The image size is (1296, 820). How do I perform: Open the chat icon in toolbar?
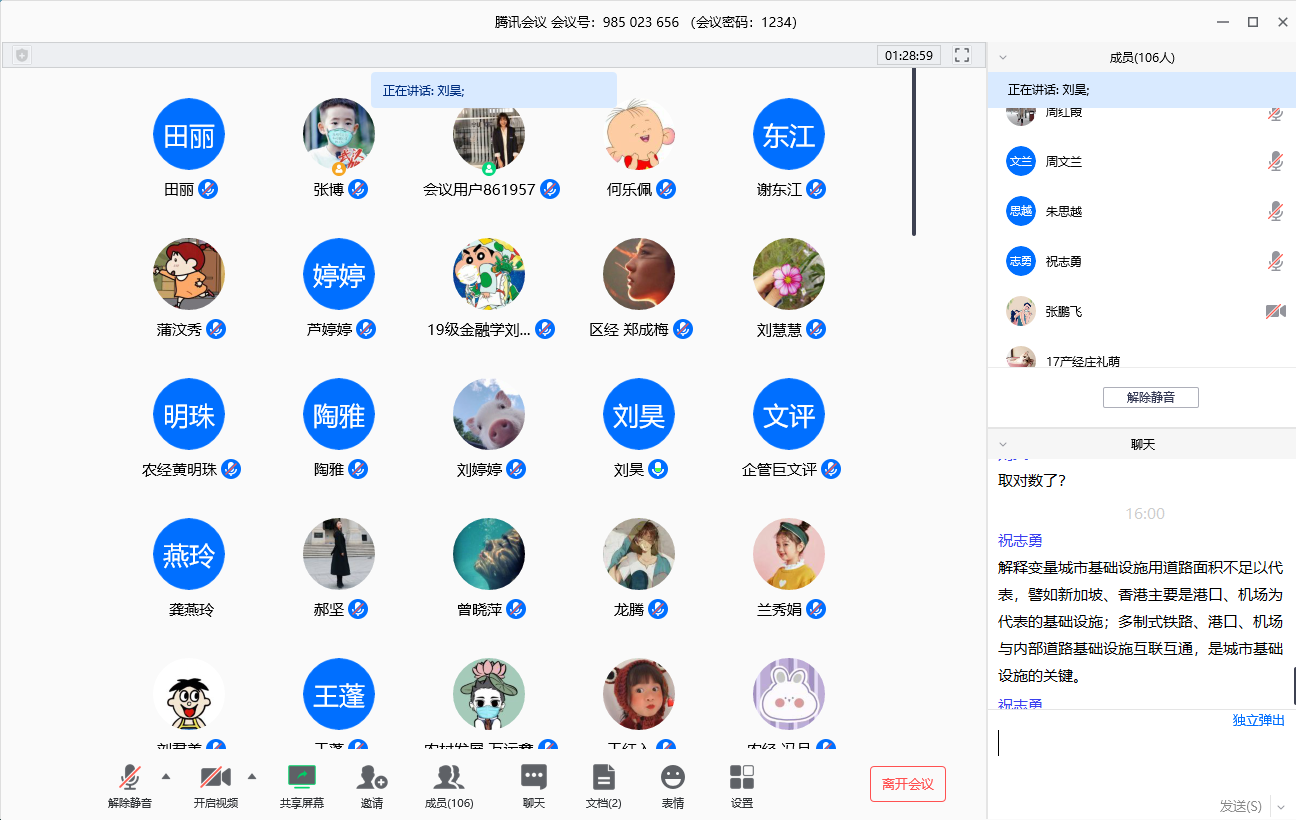(x=534, y=777)
